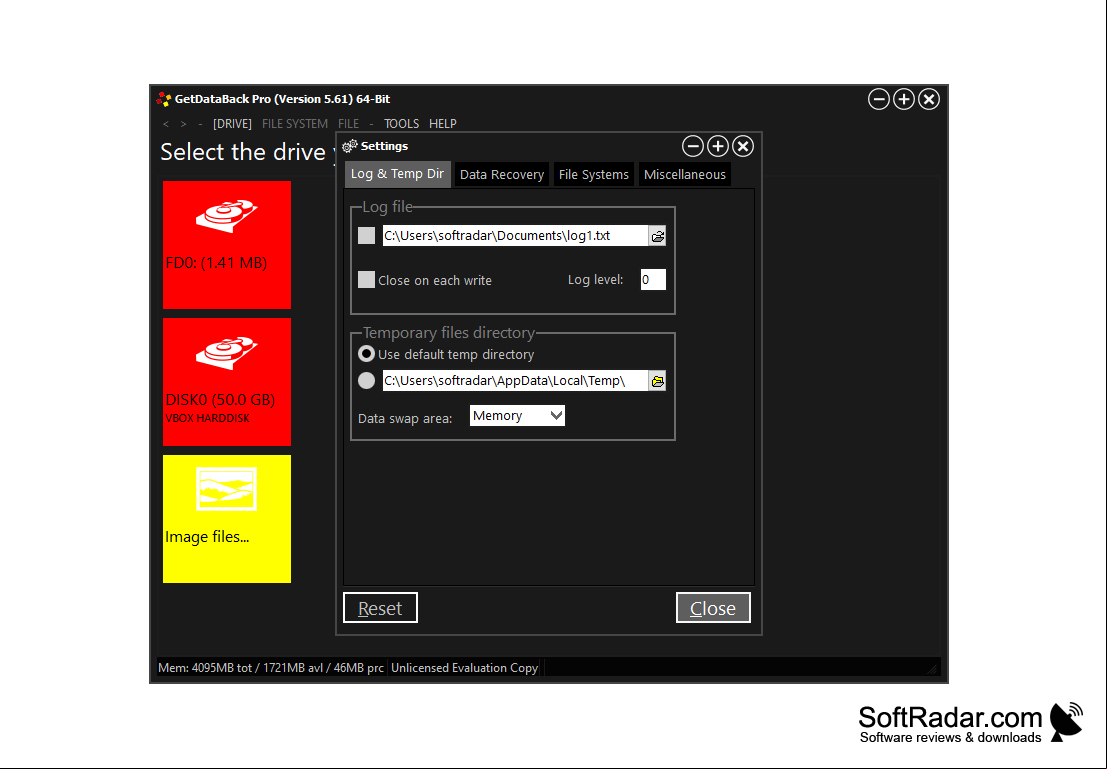
Task: Enable the log file checkbox
Action: click(366, 235)
